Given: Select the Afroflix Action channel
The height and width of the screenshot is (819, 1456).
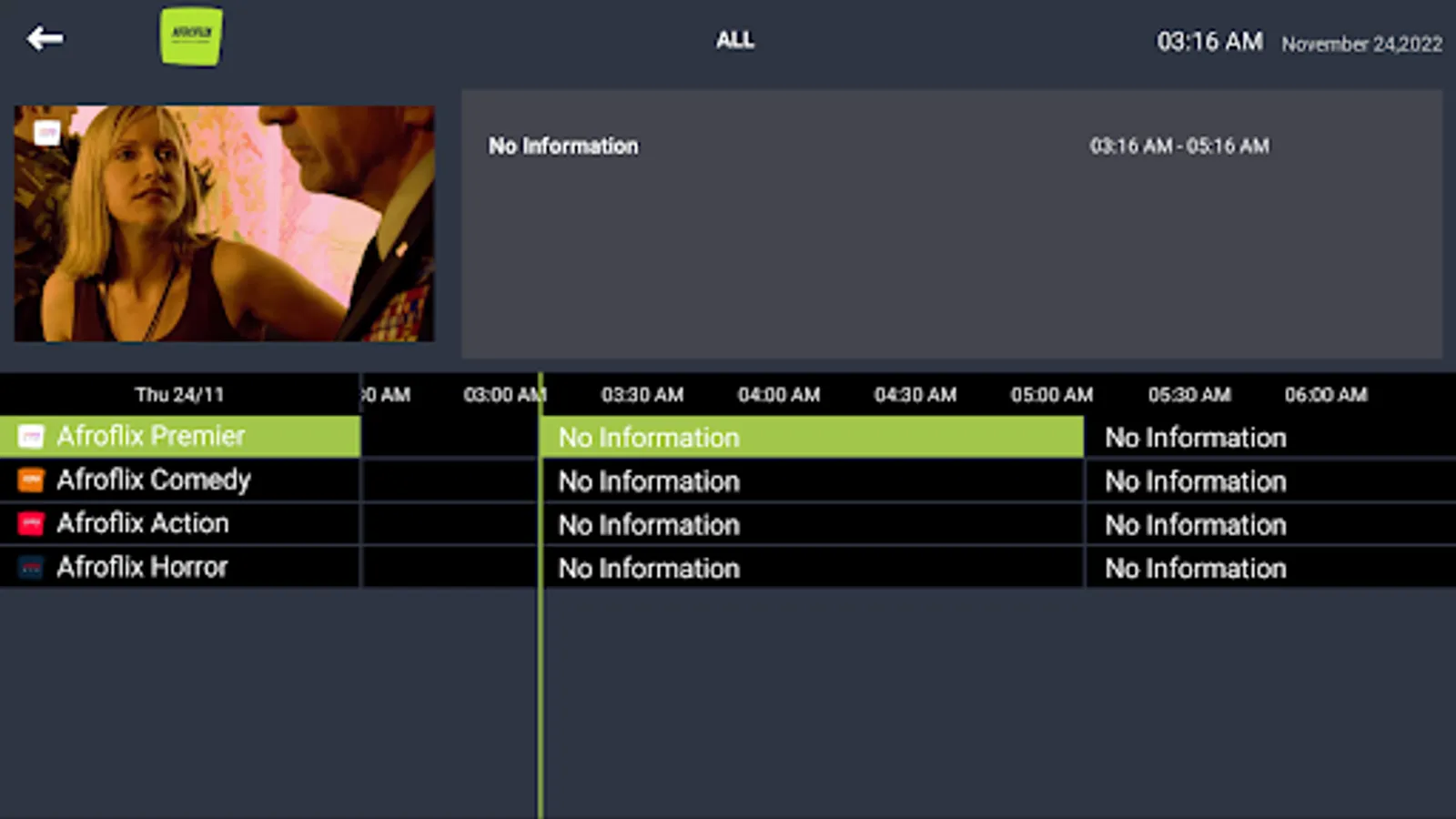Looking at the screenshot, I should 180,524.
